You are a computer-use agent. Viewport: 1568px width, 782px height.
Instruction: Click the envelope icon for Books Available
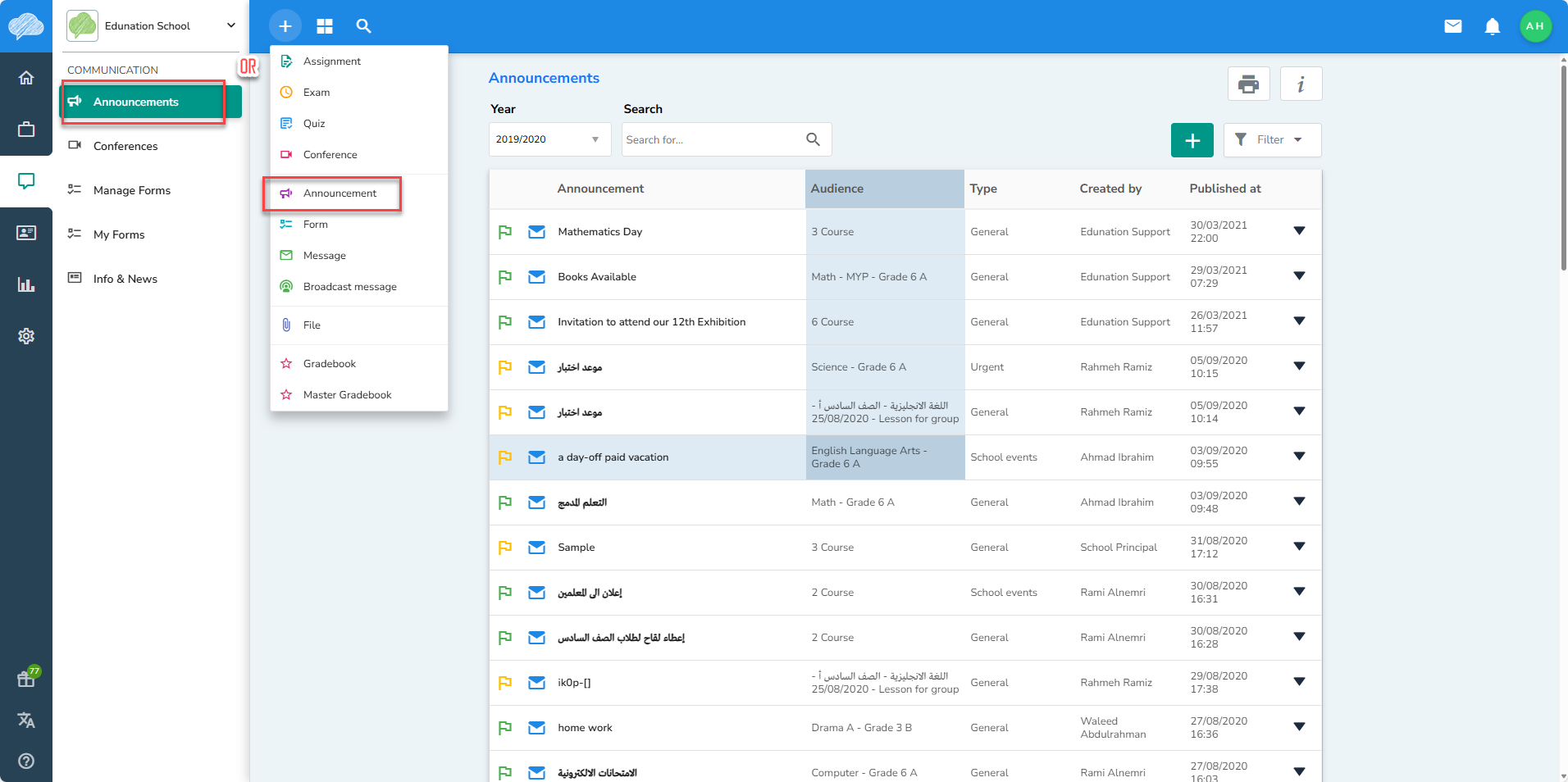point(536,277)
